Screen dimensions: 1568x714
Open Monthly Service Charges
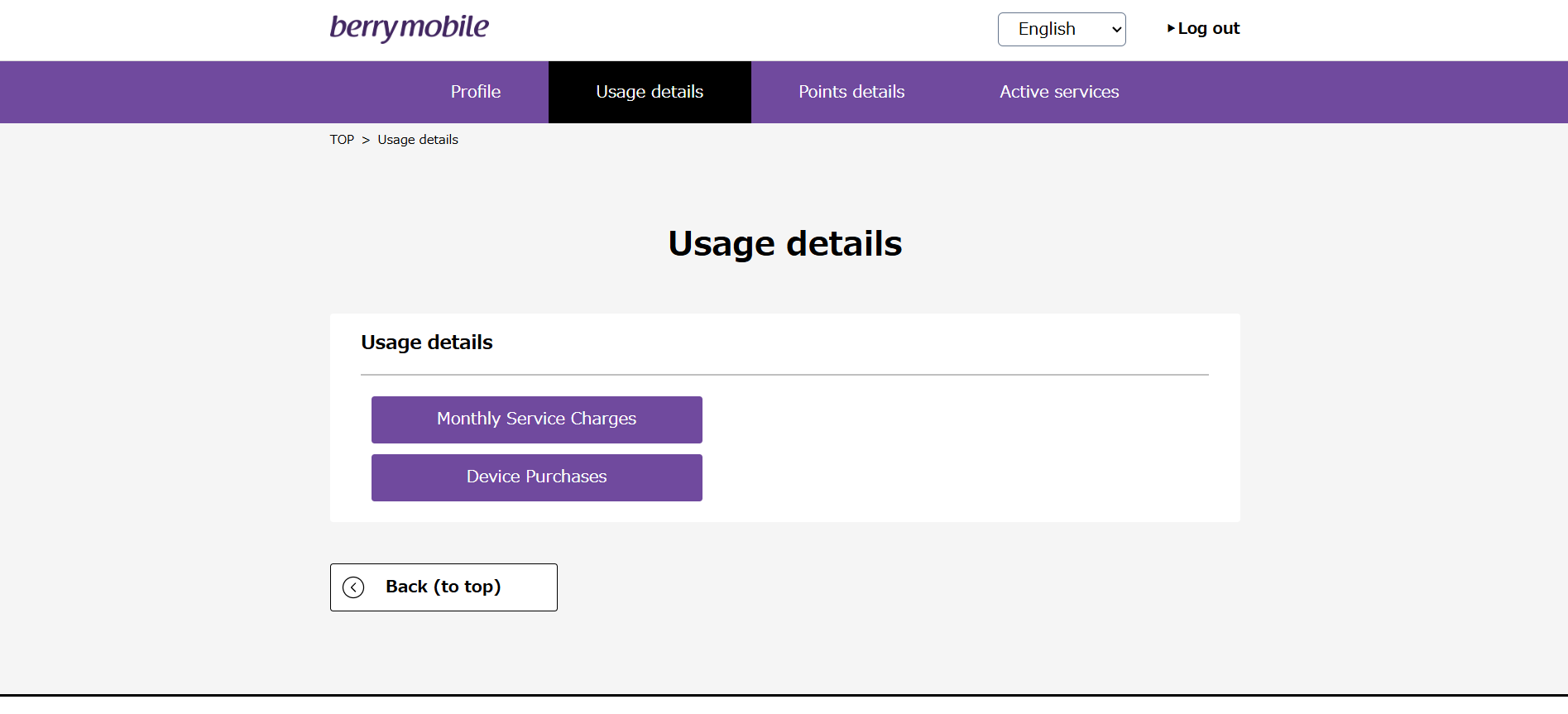[537, 419]
